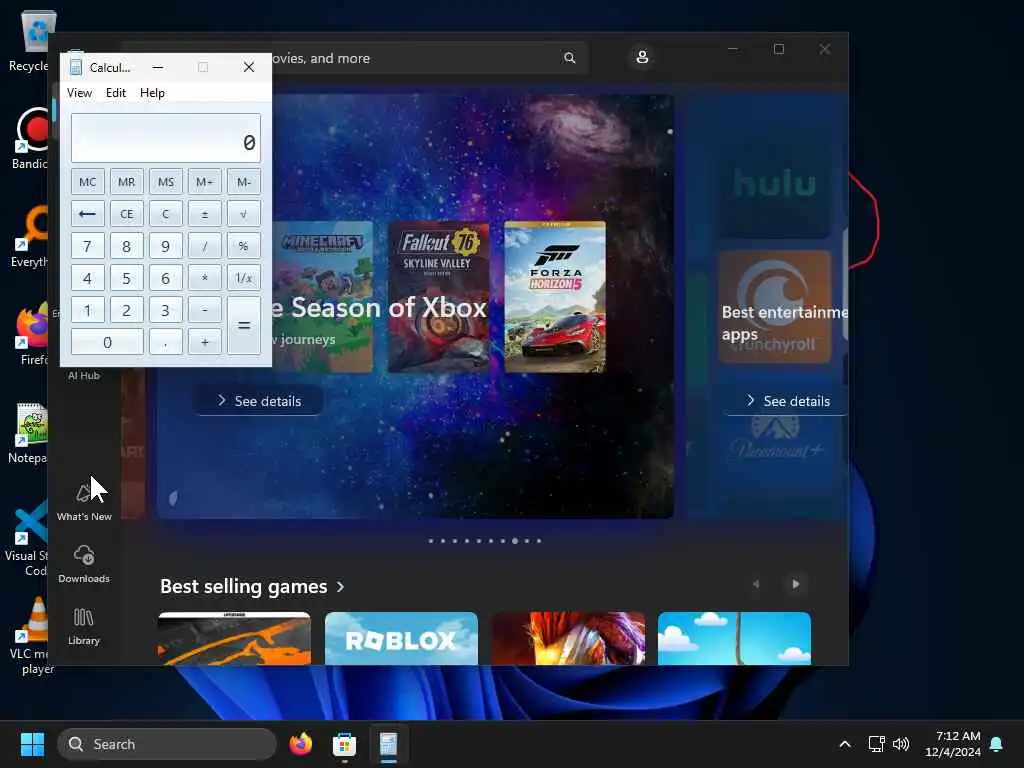
Task: Open Microsoft Store from the taskbar
Action: 344,744
